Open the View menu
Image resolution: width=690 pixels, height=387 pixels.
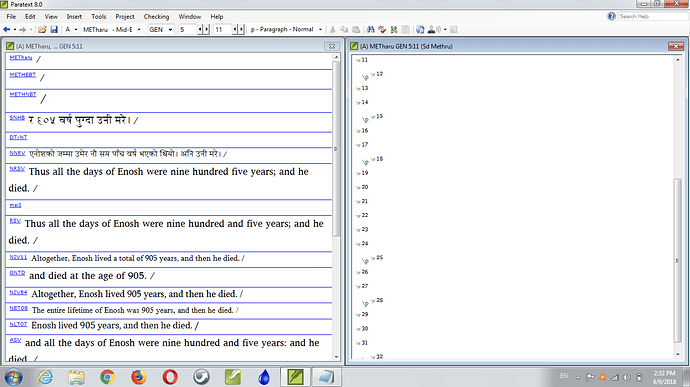(x=51, y=16)
